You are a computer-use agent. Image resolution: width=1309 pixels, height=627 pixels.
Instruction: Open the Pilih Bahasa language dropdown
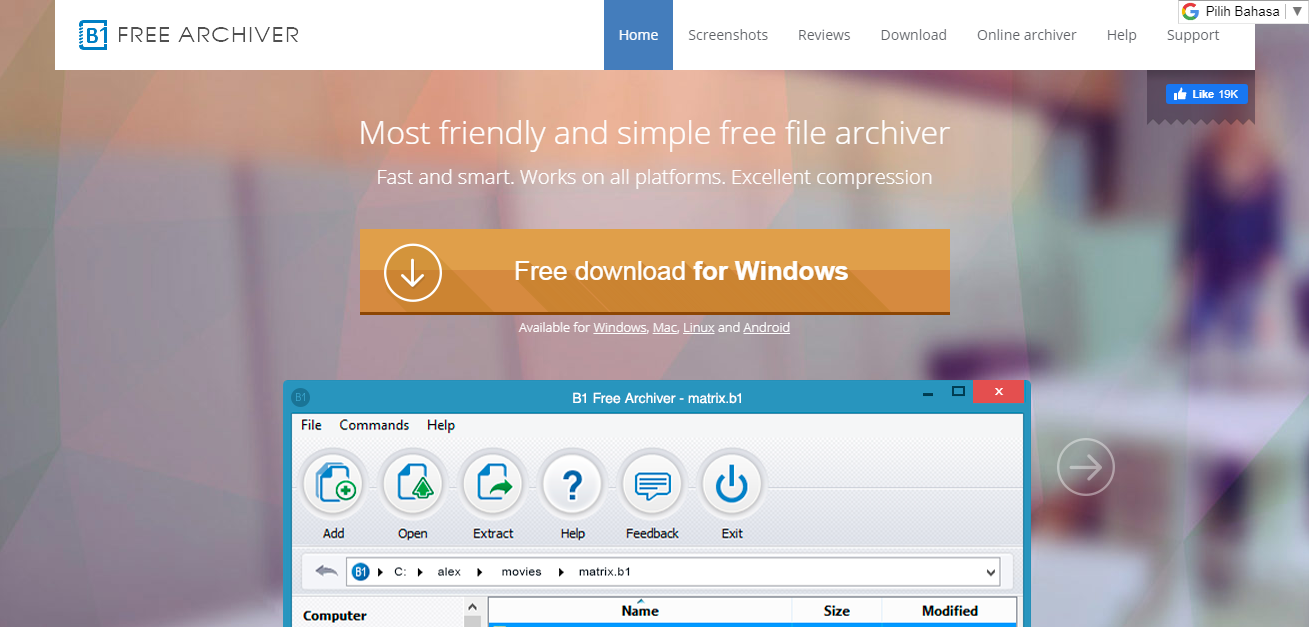tap(1244, 11)
